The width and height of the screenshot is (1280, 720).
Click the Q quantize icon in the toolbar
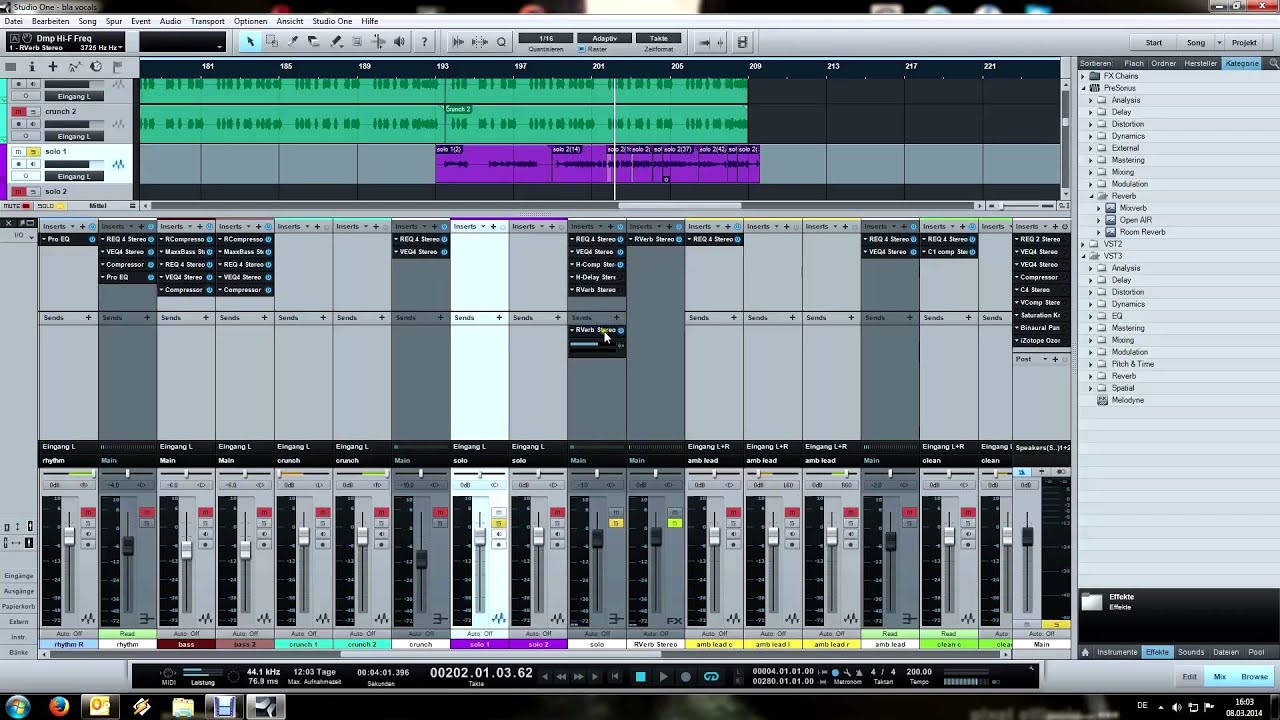(501, 42)
